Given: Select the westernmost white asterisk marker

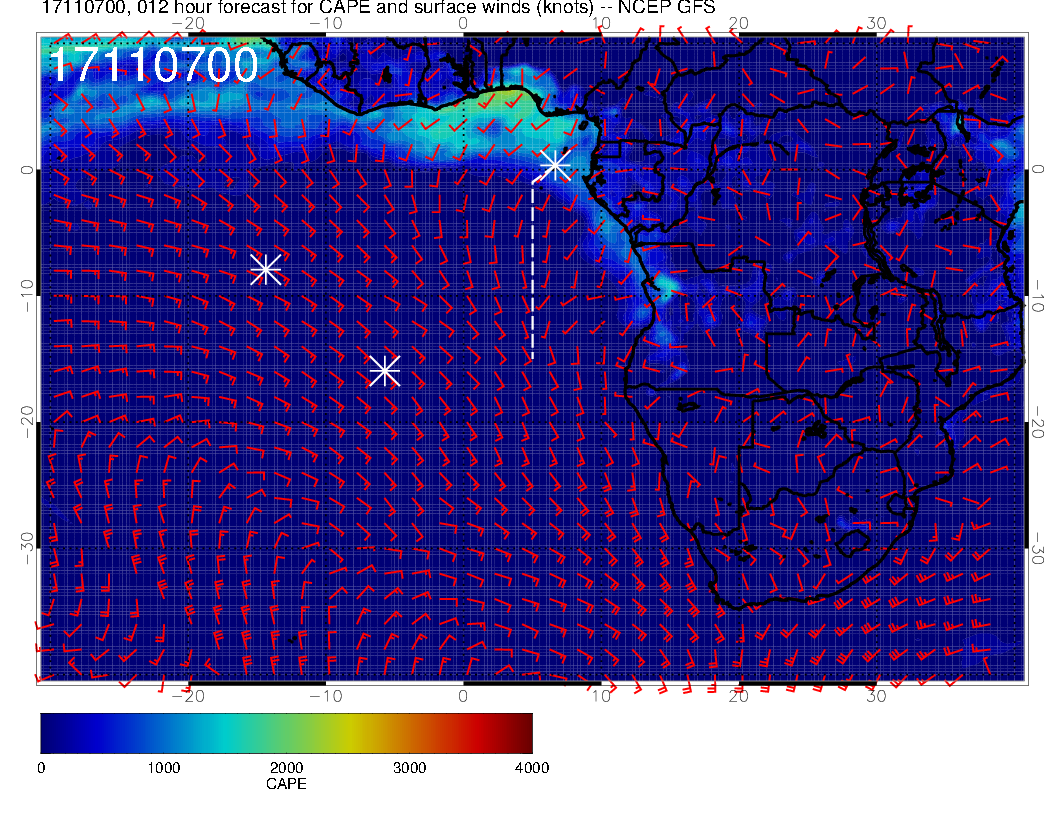Looking at the screenshot, I should point(265,269).
